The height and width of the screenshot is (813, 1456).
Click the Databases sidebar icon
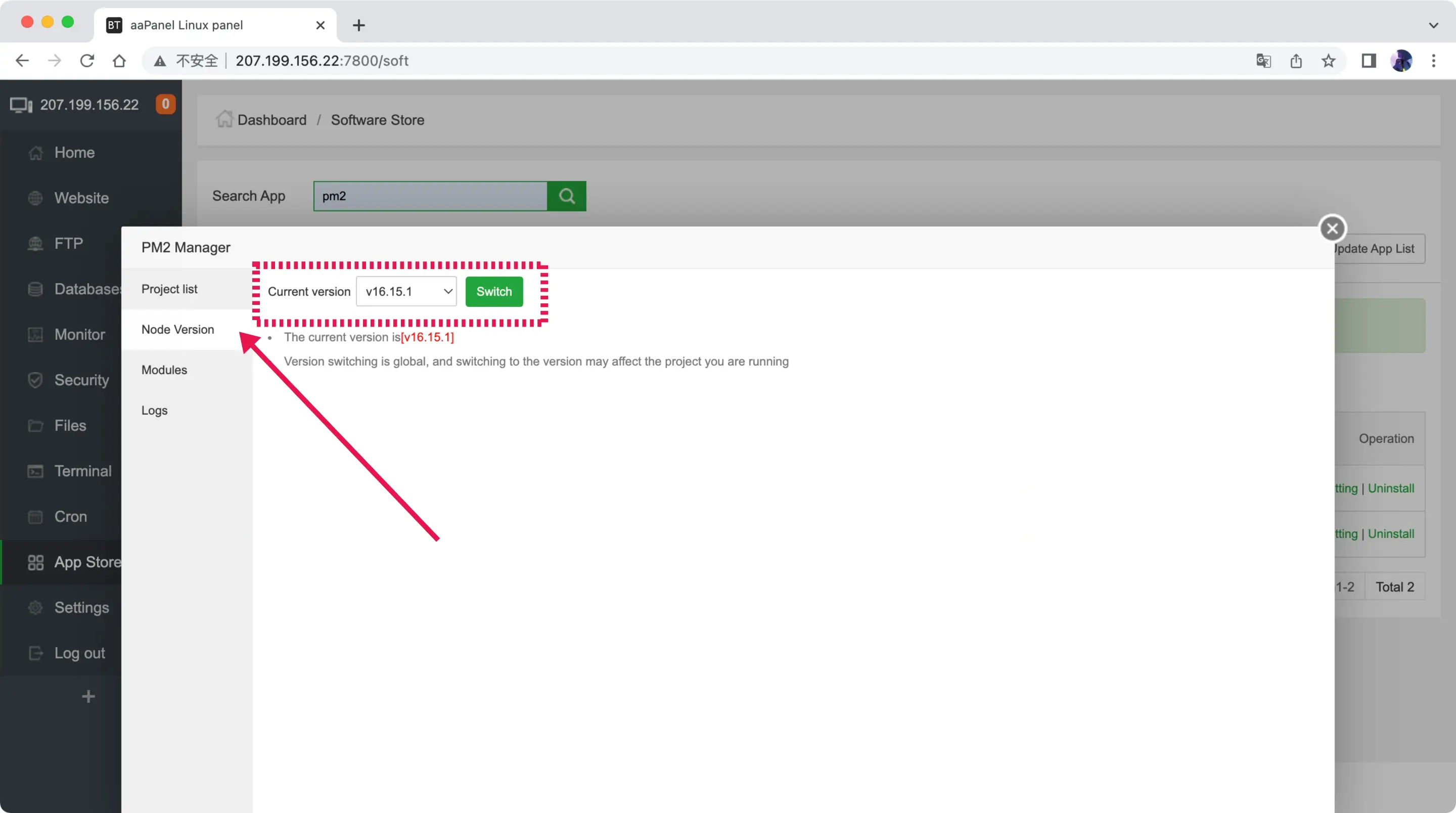[35, 289]
